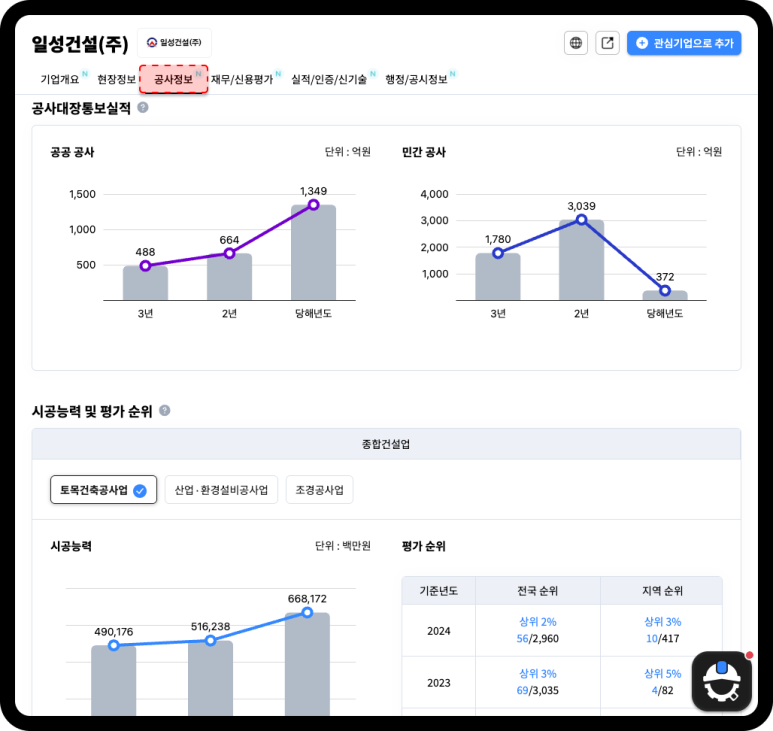
Task: Click the 488 data point on 공공 공사 chart
Action: pyautogui.click(x=145, y=266)
